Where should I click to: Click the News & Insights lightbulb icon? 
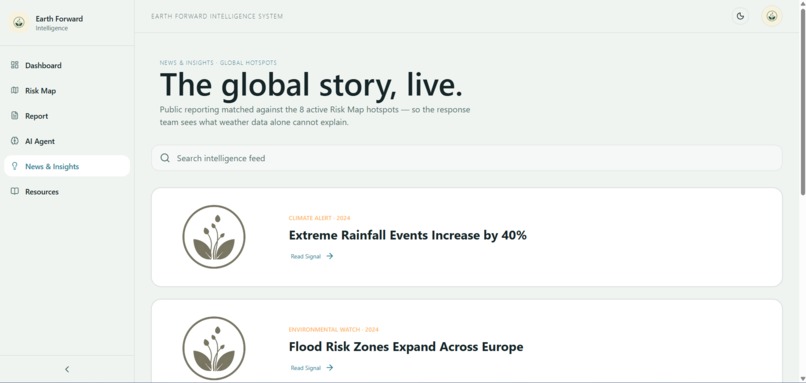(x=14, y=166)
